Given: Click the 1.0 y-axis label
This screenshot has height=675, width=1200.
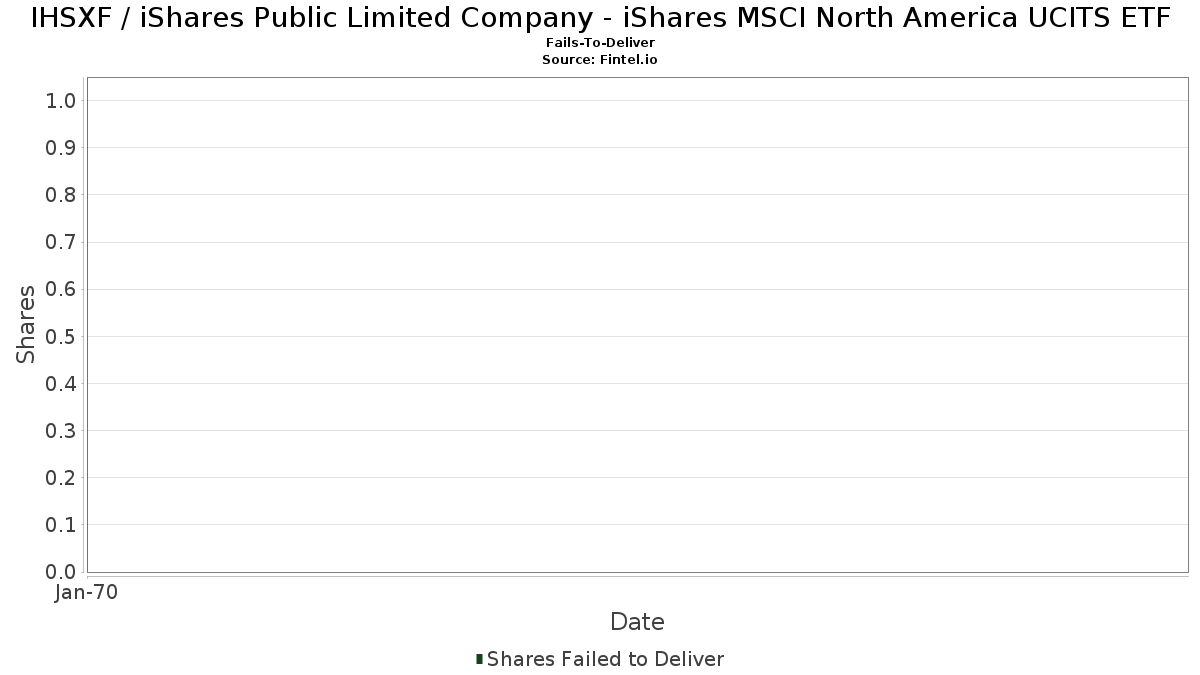Looking at the screenshot, I should click(61, 101).
